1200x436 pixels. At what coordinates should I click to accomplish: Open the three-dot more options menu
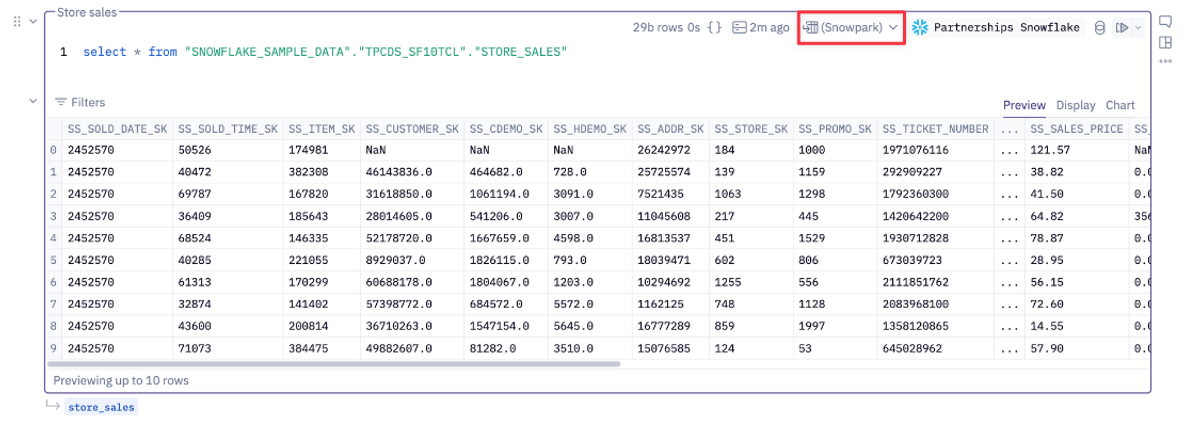coord(1165,61)
